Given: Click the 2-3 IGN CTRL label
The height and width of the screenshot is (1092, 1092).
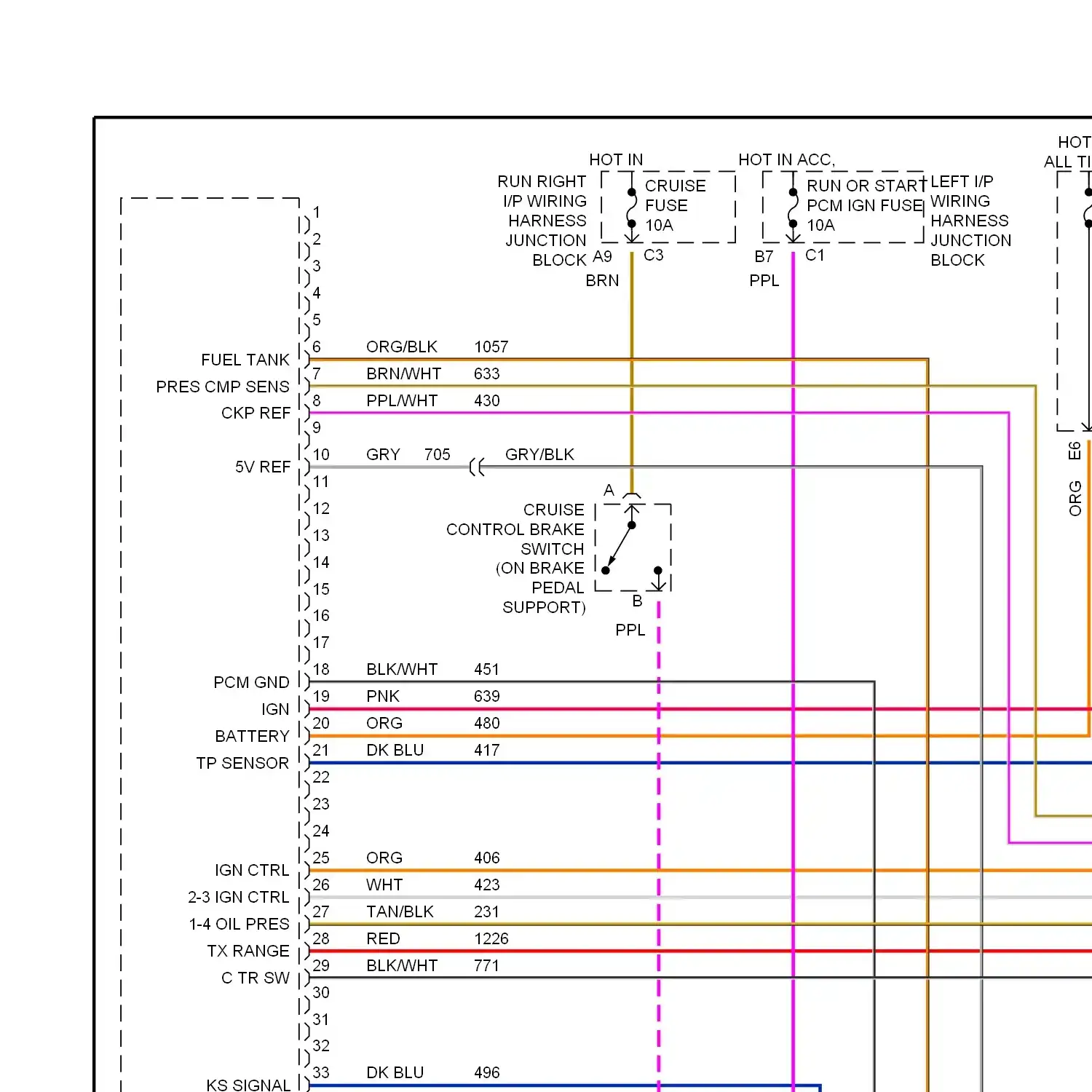Looking at the screenshot, I should coord(239,897).
